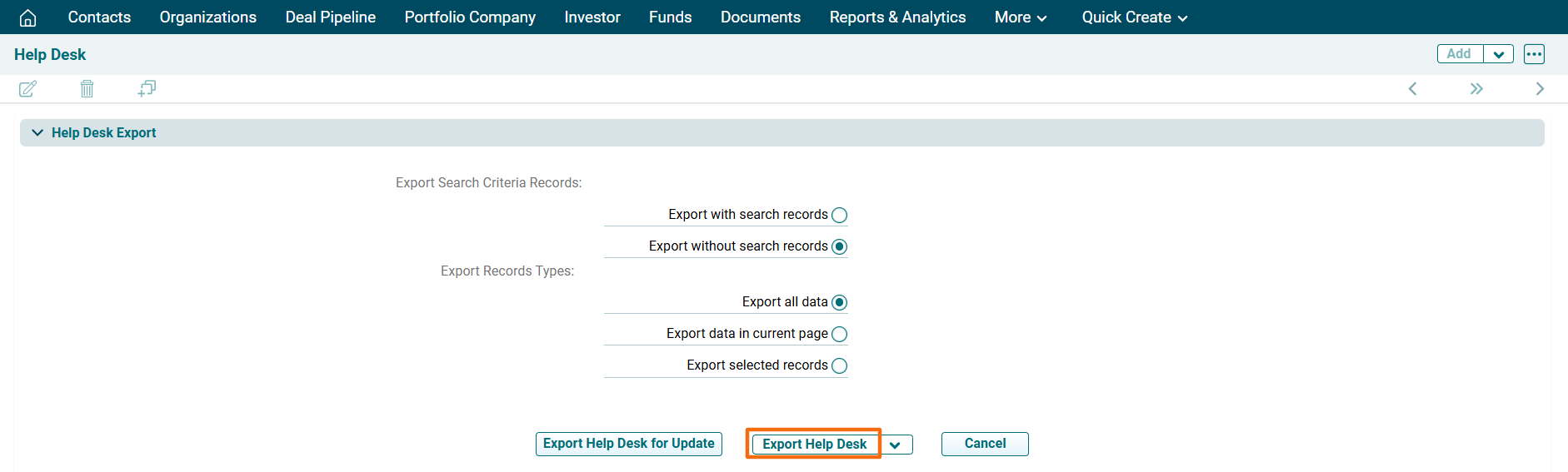Click the edit pencil icon

coord(27,89)
